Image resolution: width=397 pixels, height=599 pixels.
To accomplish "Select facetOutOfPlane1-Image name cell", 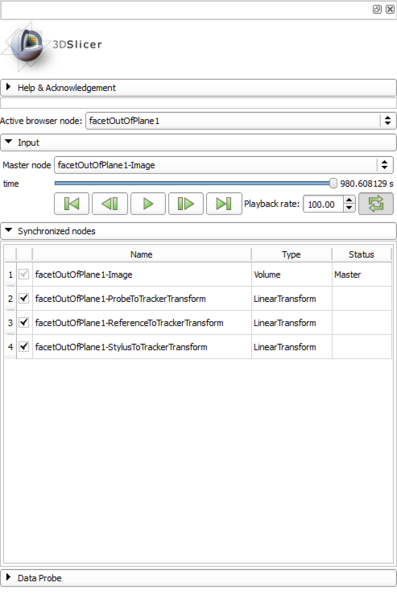I will (x=142, y=275).
